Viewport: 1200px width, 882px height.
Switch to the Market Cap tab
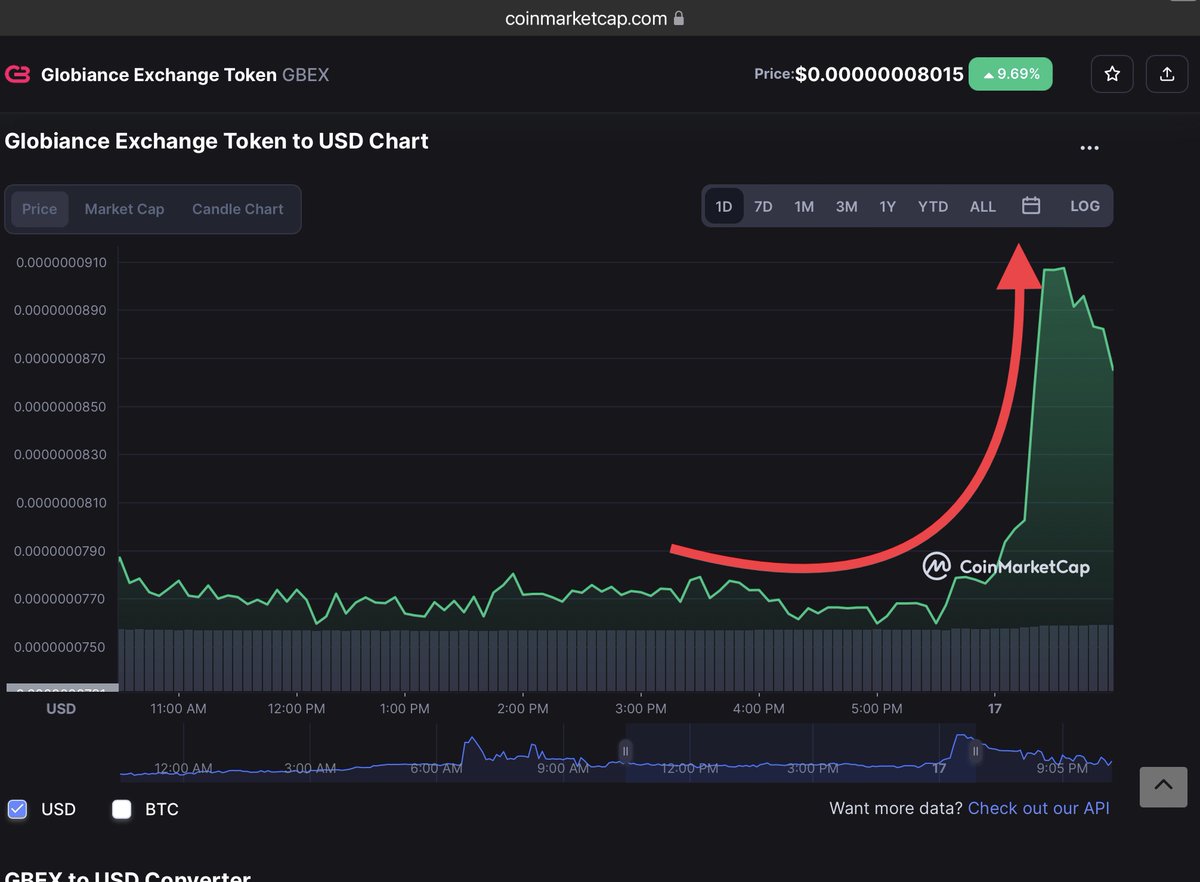(x=124, y=209)
